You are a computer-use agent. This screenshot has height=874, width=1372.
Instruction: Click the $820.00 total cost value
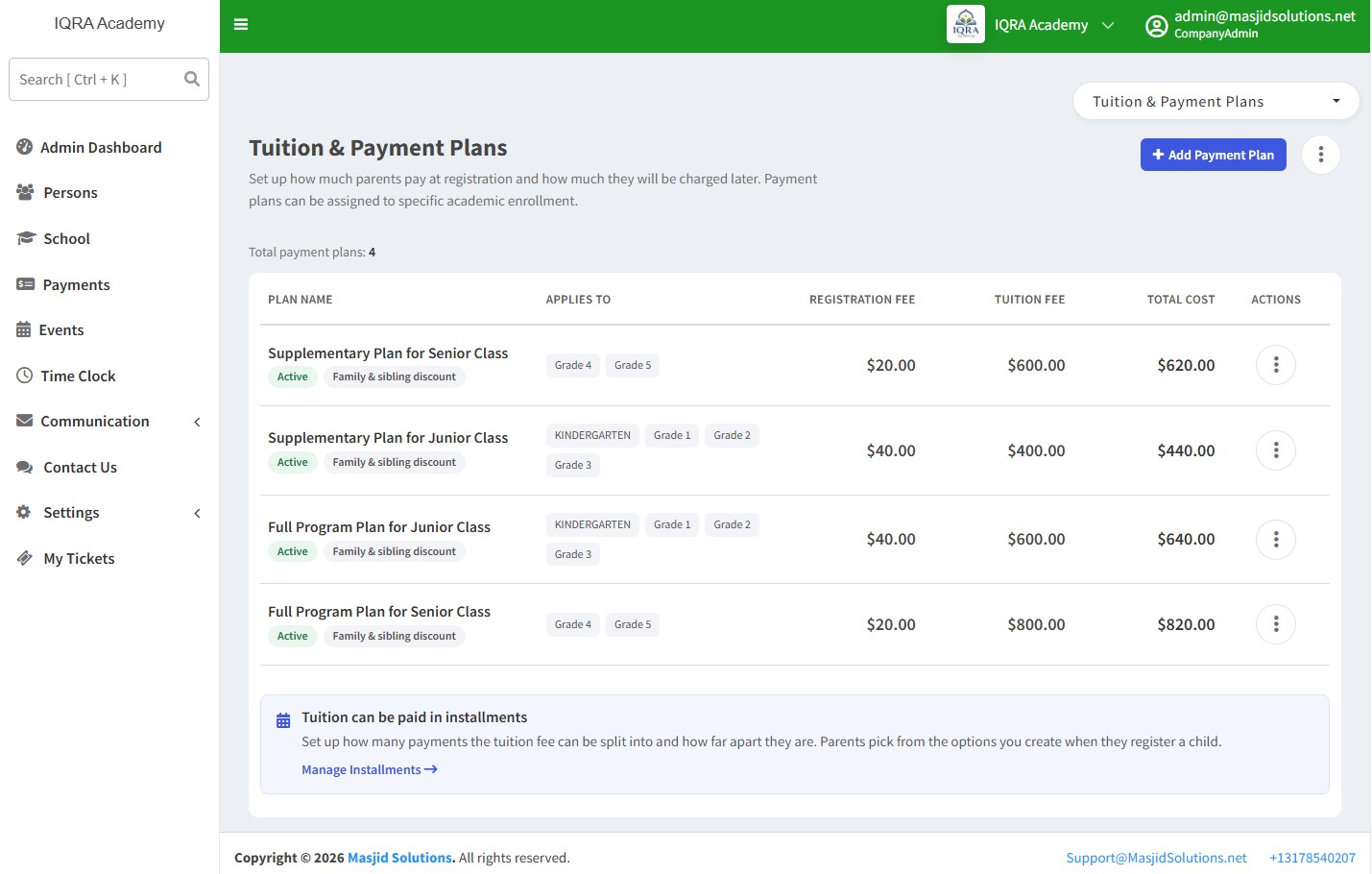[1186, 624]
